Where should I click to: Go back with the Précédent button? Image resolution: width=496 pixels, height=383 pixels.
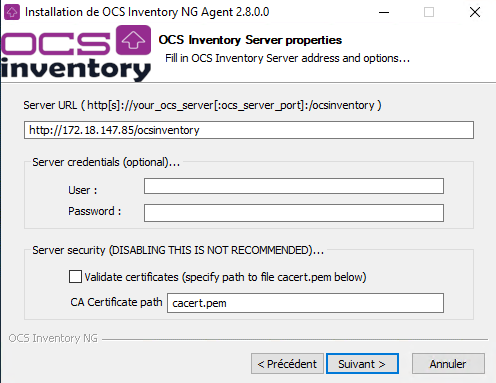287,364
